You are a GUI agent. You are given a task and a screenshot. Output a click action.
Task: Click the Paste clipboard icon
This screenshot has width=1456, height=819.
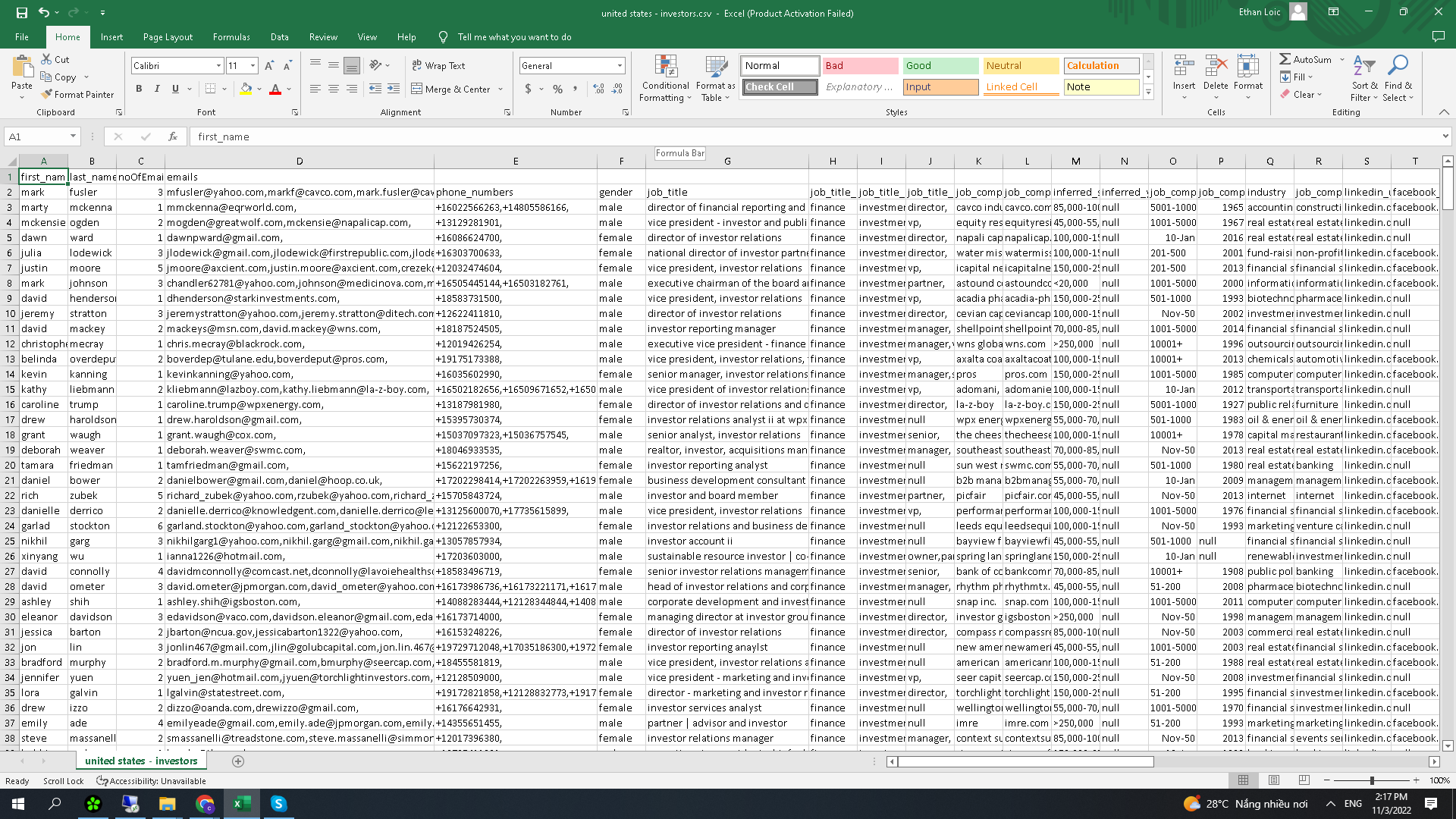pyautogui.click(x=22, y=67)
